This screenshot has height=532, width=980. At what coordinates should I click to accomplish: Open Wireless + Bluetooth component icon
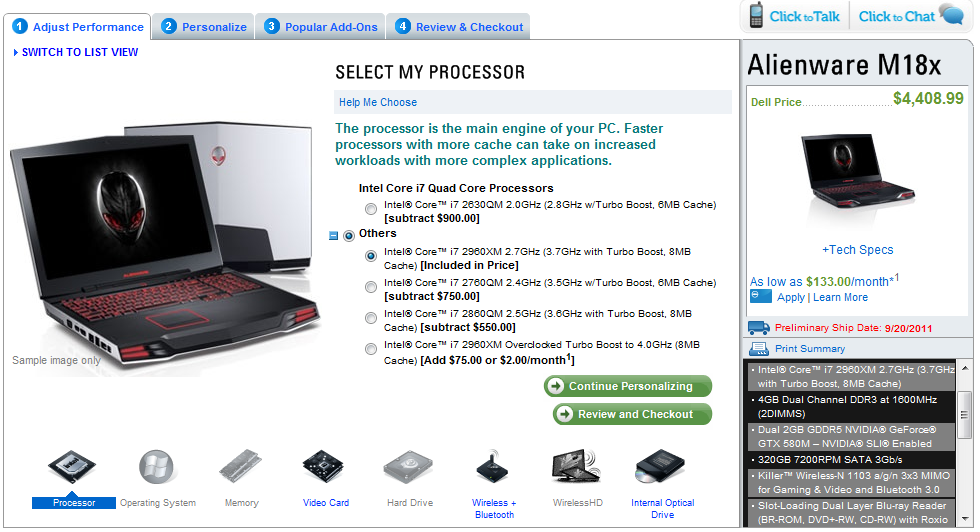pyautogui.click(x=492, y=468)
